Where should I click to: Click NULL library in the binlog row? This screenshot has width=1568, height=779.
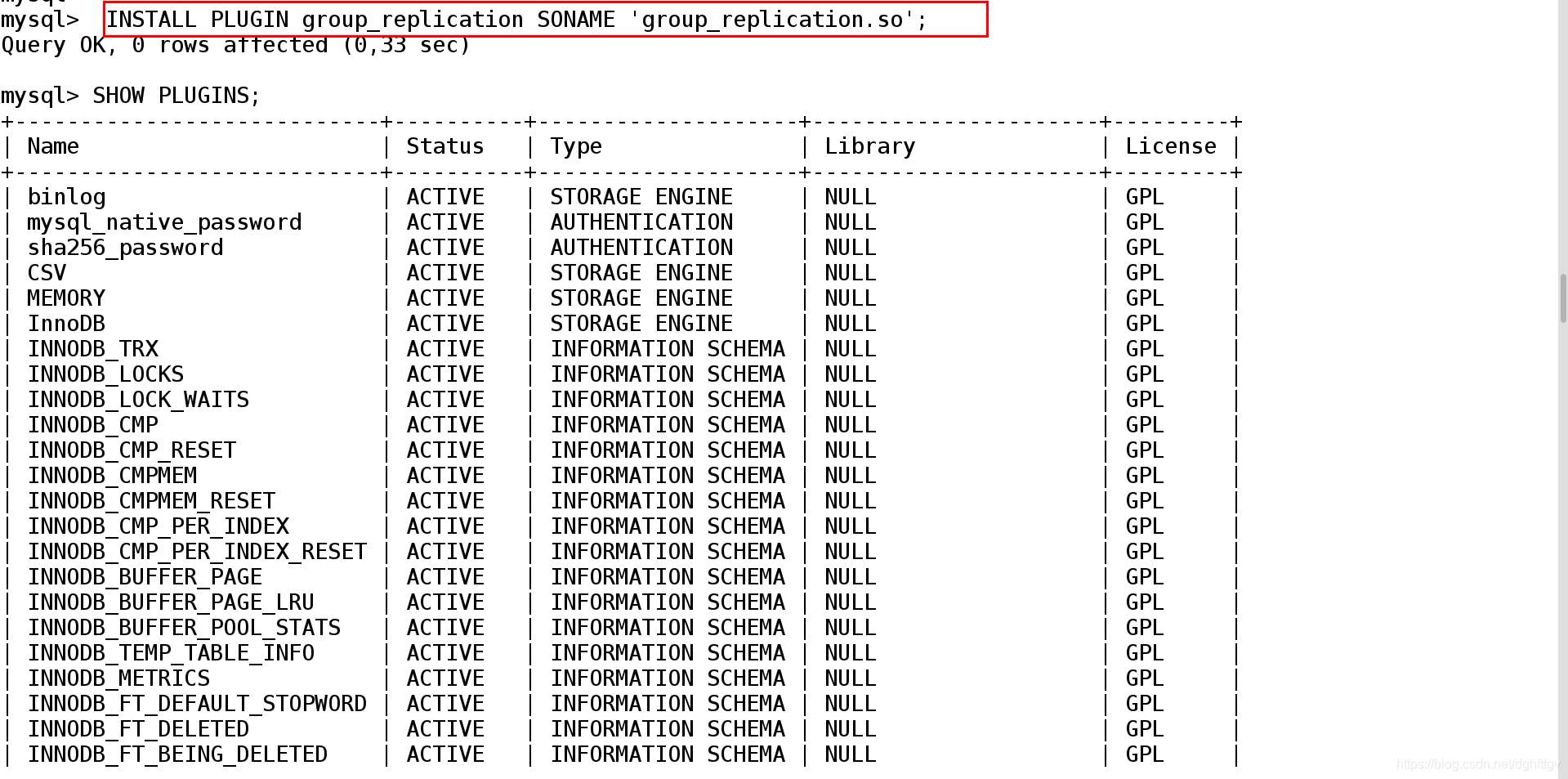(x=851, y=197)
